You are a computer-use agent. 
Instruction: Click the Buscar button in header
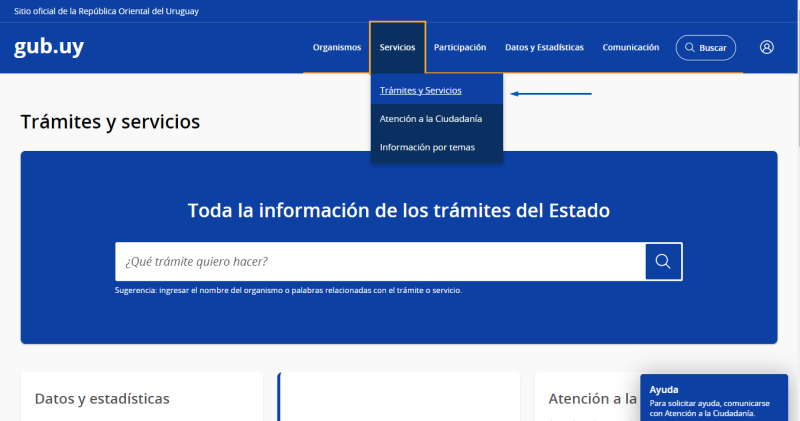705,47
